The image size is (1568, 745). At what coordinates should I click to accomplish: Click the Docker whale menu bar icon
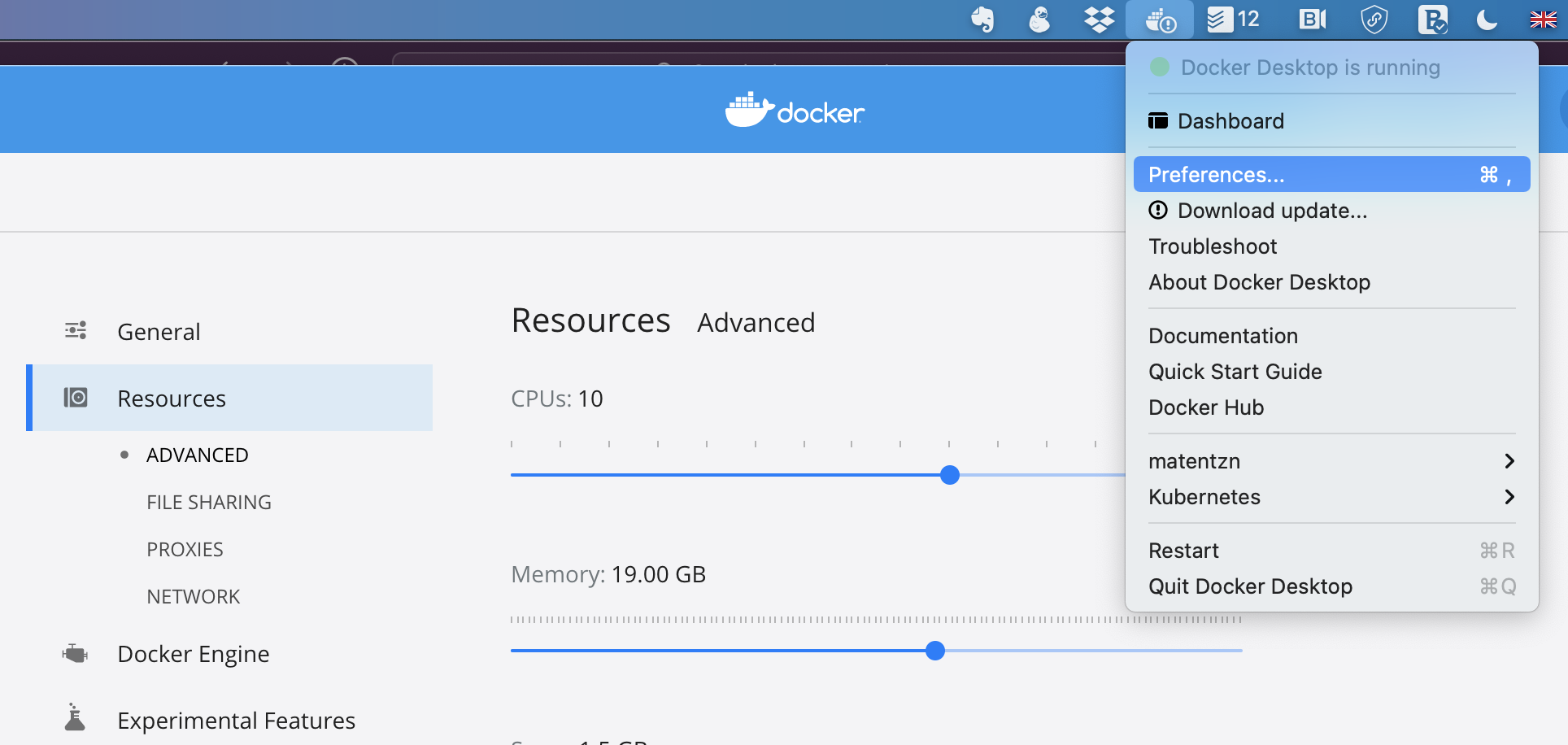(x=1161, y=19)
